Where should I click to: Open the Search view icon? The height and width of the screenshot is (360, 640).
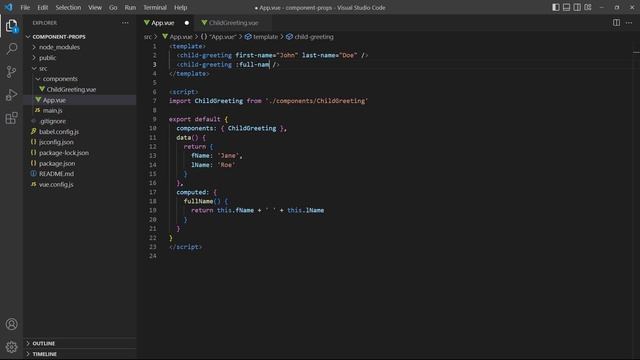point(11,49)
